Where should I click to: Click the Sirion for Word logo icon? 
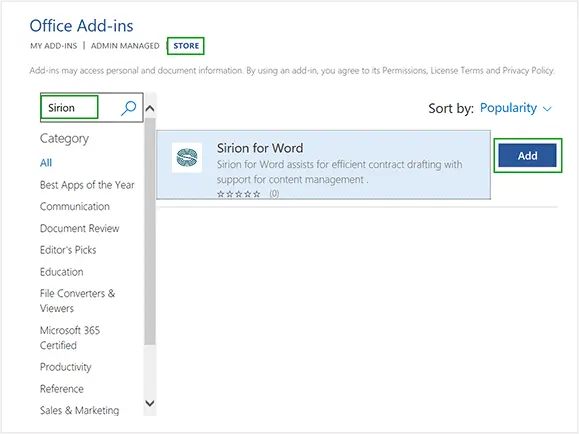point(187,158)
